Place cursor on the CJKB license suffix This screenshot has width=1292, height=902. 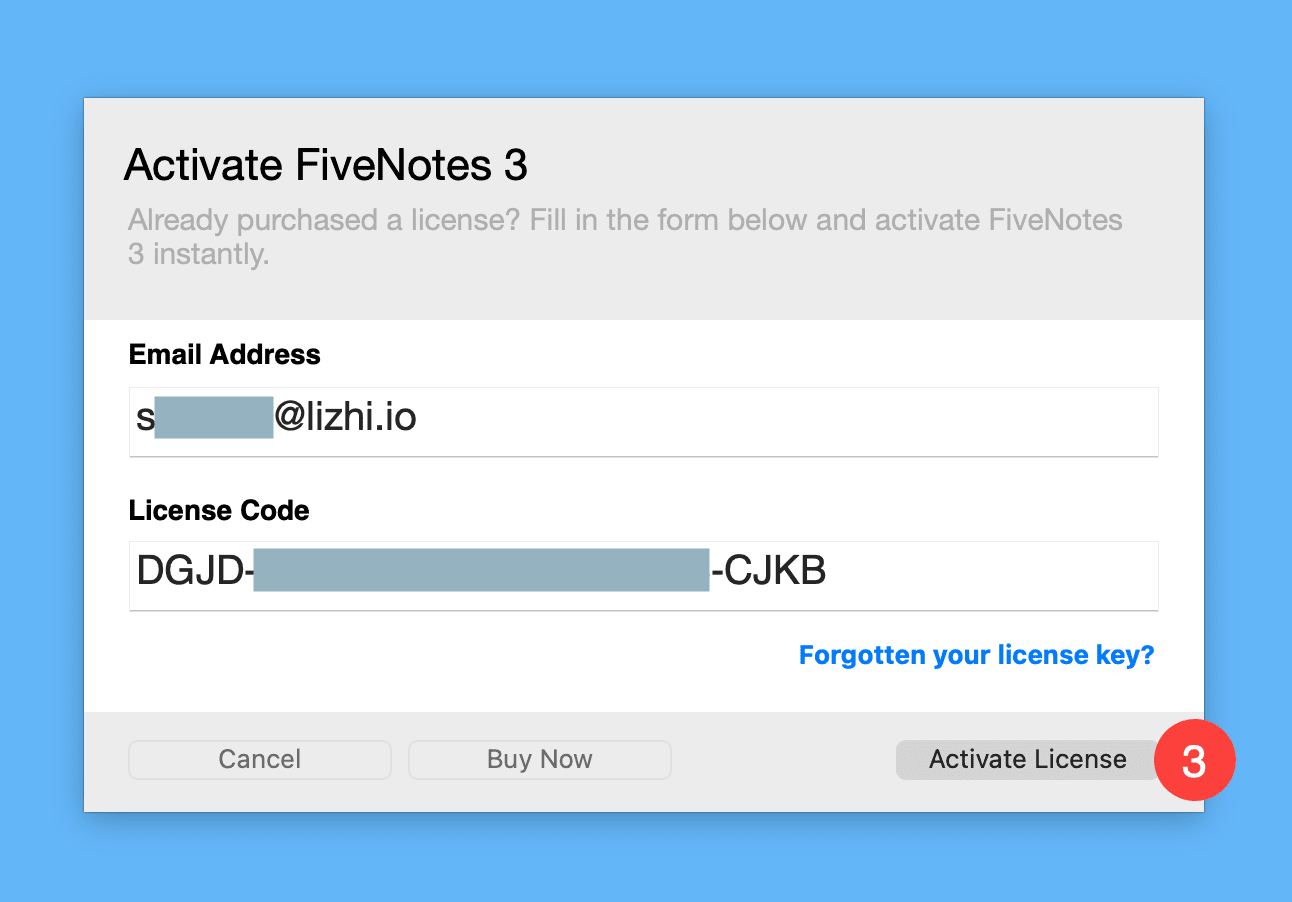pos(775,571)
